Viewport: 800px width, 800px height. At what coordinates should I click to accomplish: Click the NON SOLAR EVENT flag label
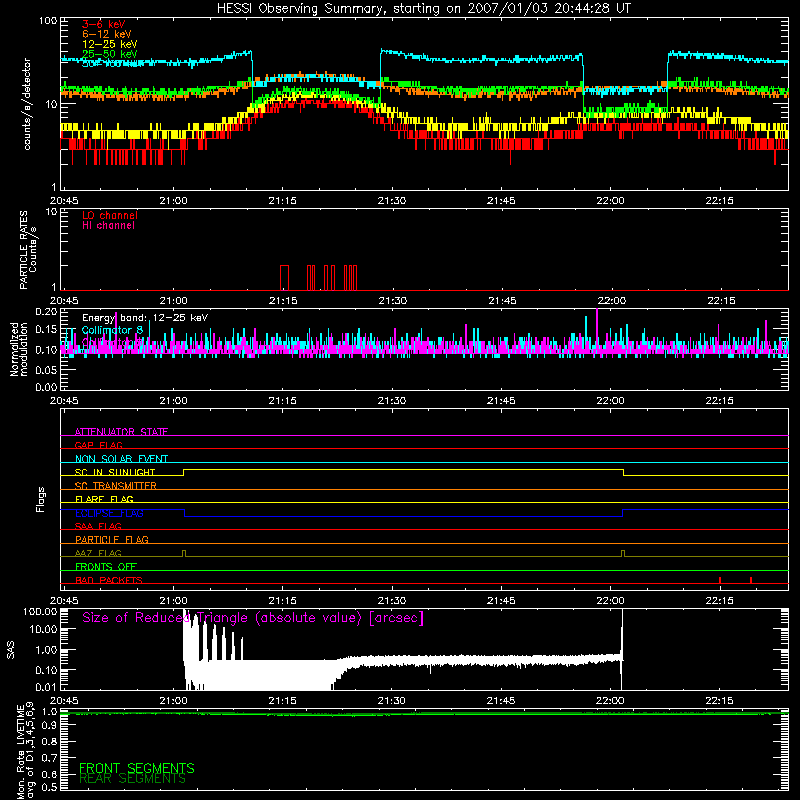(121, 459)
